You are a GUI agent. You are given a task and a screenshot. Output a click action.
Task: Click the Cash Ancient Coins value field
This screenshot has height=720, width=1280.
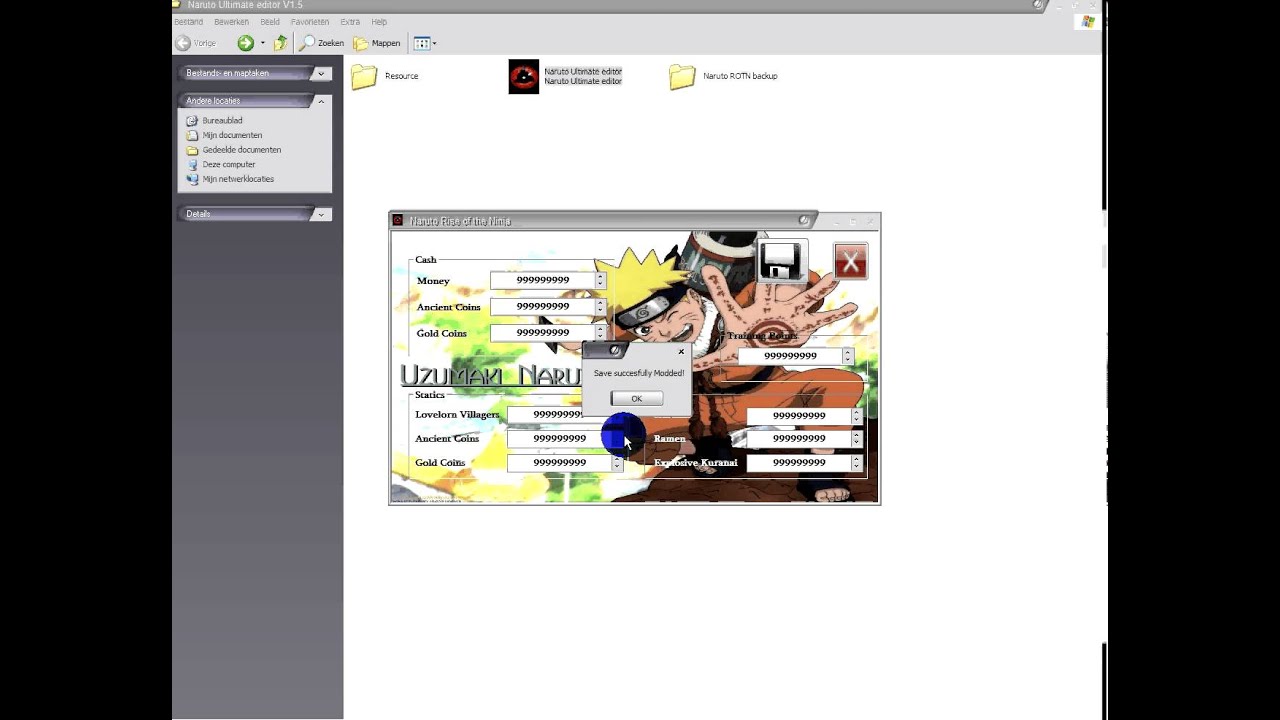click(542, 306)
